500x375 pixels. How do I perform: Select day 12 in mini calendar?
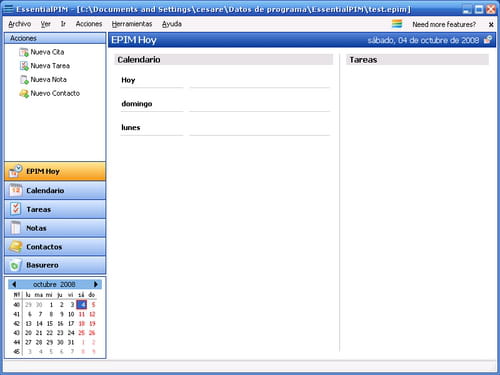[92, 314]
